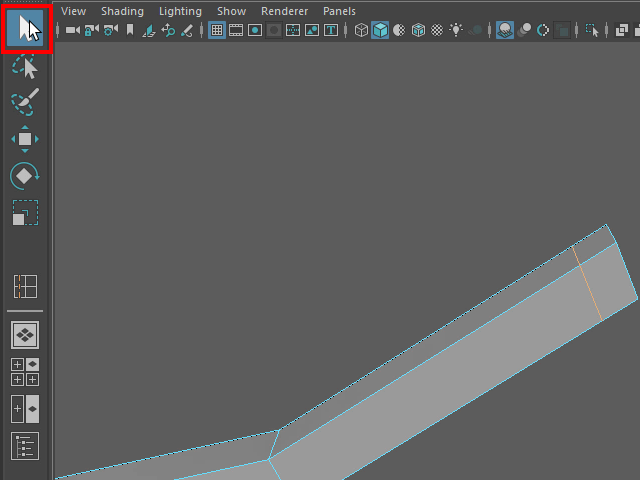Expand the Renderer menu

click(284, 11)
